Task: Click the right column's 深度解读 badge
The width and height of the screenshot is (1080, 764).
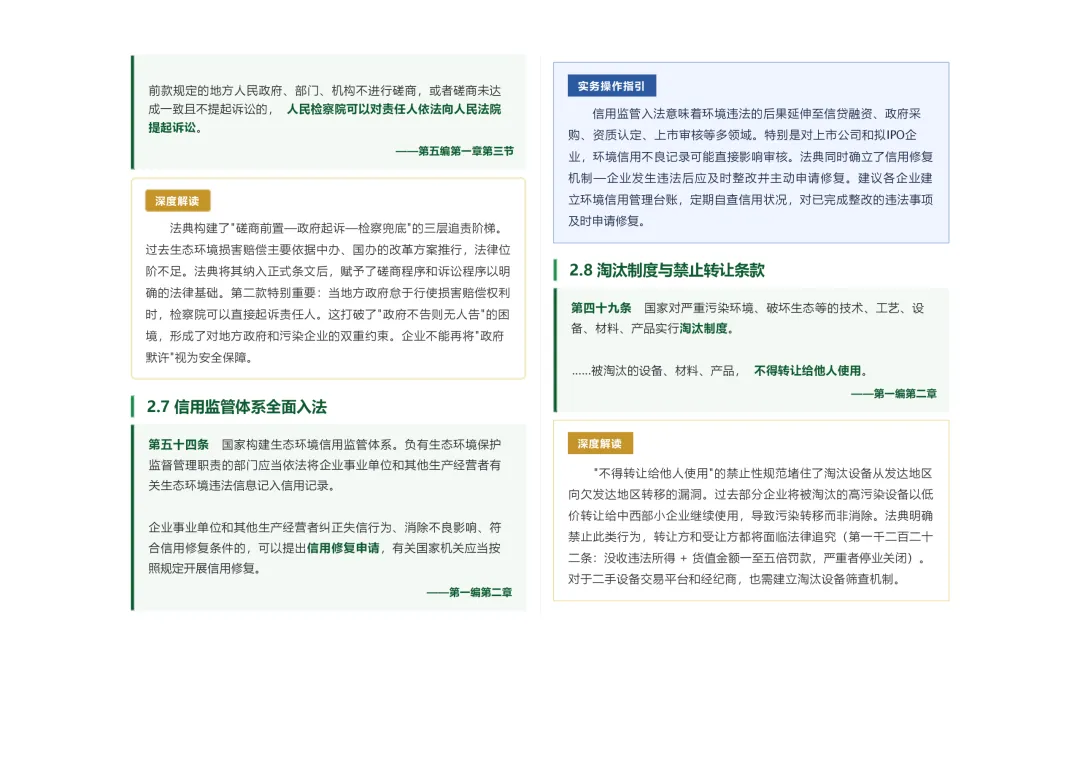Action: [x=600, y=444]
